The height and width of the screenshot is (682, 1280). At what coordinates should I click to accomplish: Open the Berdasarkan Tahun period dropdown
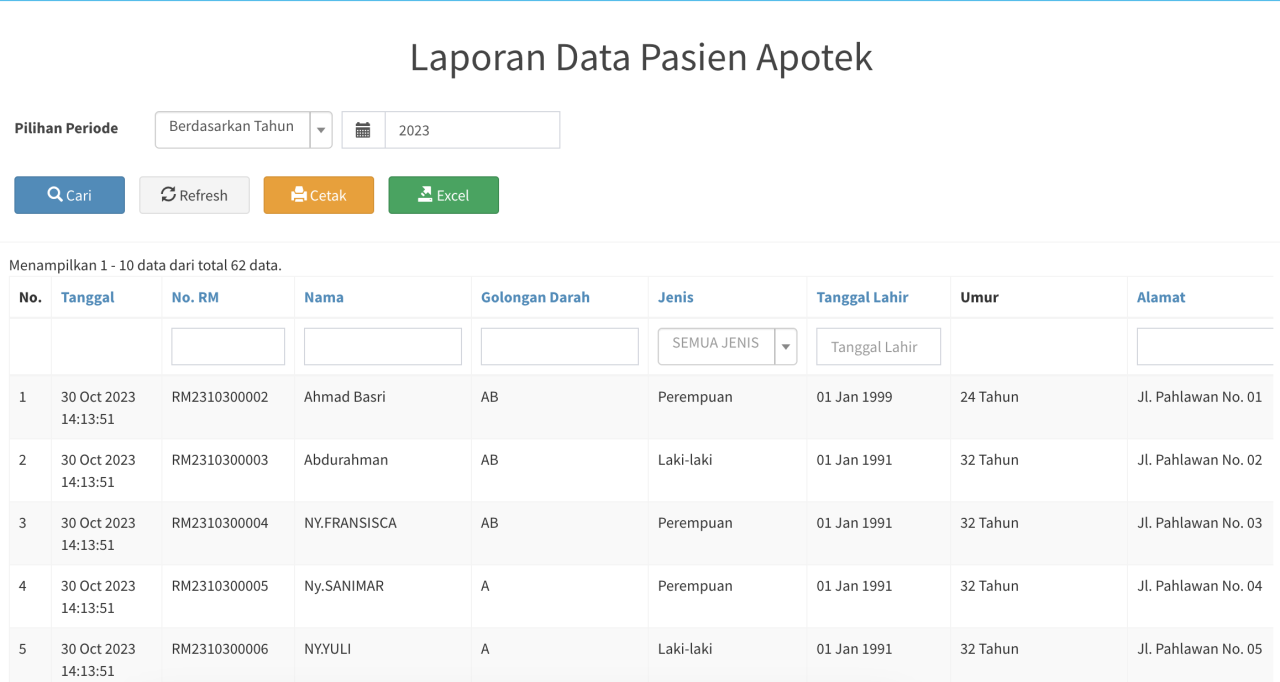[x=243, y=130]
